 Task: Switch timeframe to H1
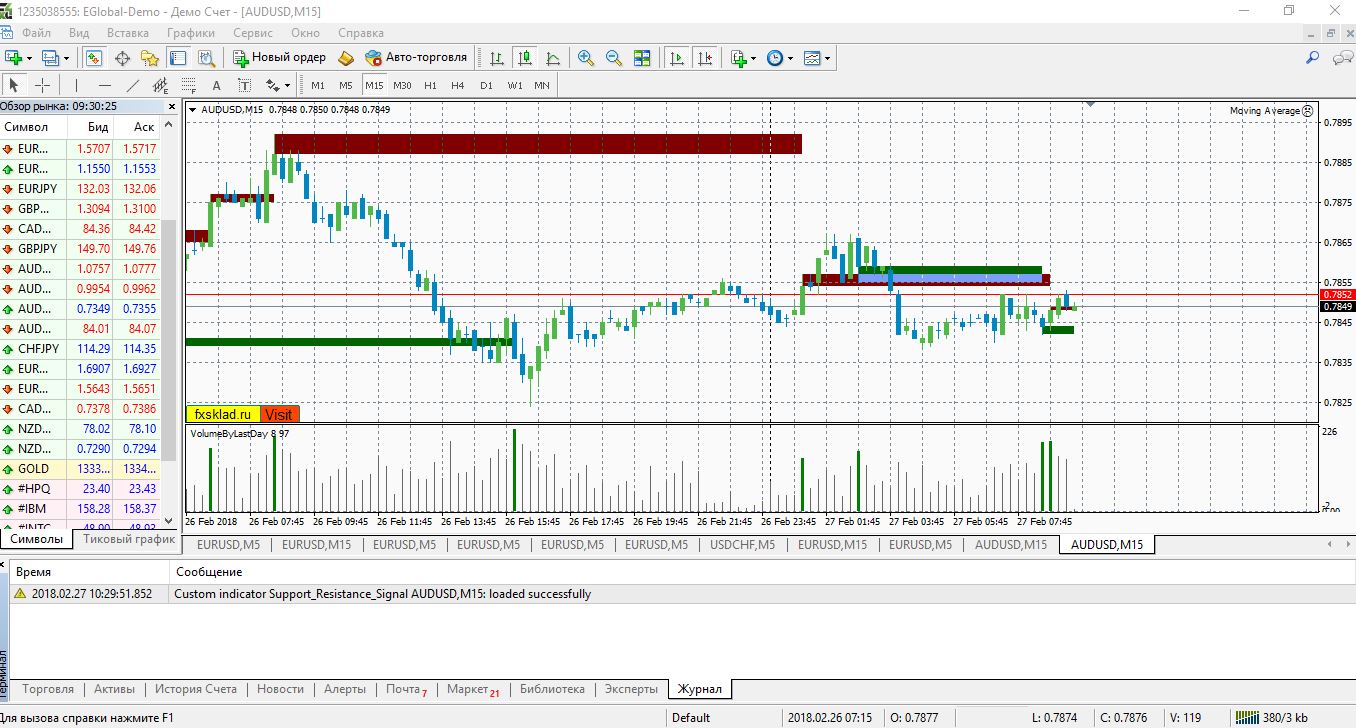pos(430,85)
